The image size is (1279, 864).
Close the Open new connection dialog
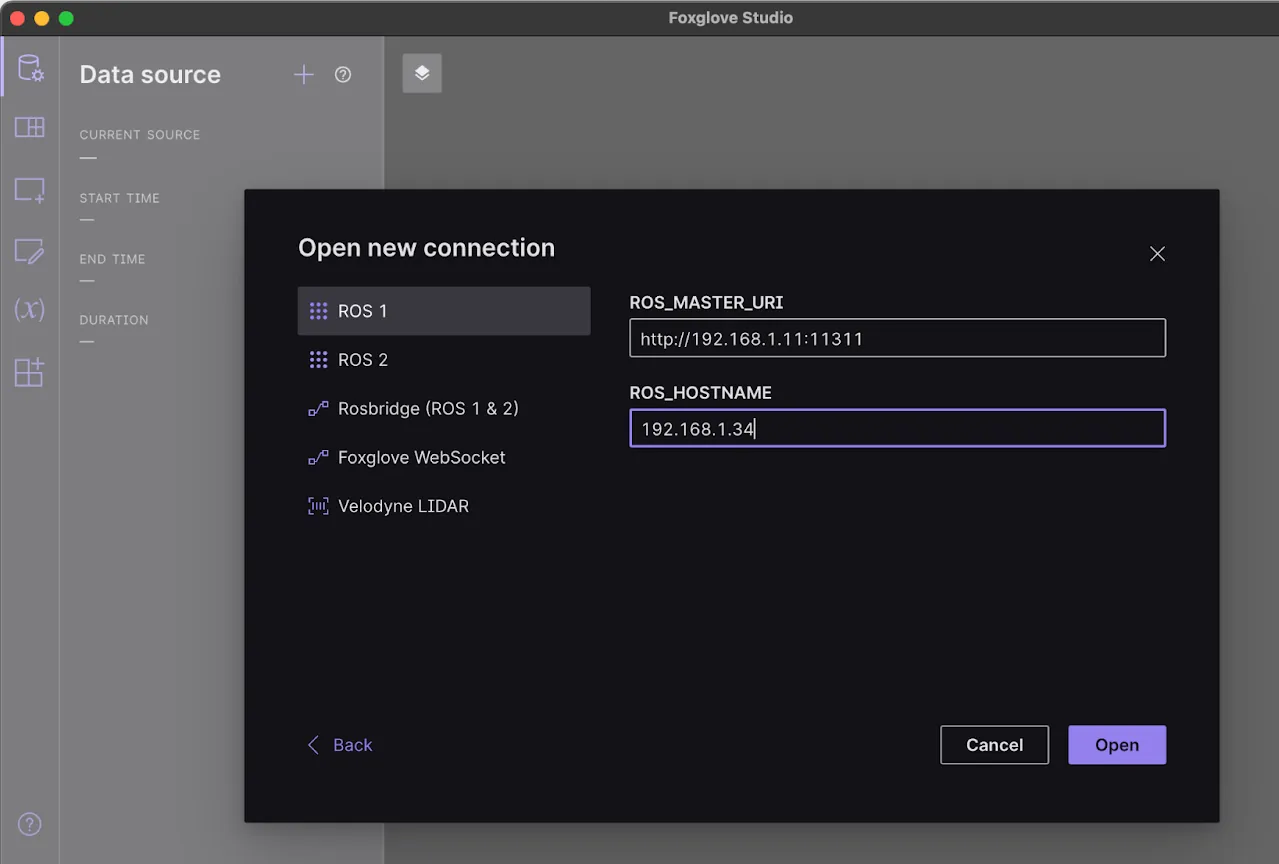click(1157, 254)
